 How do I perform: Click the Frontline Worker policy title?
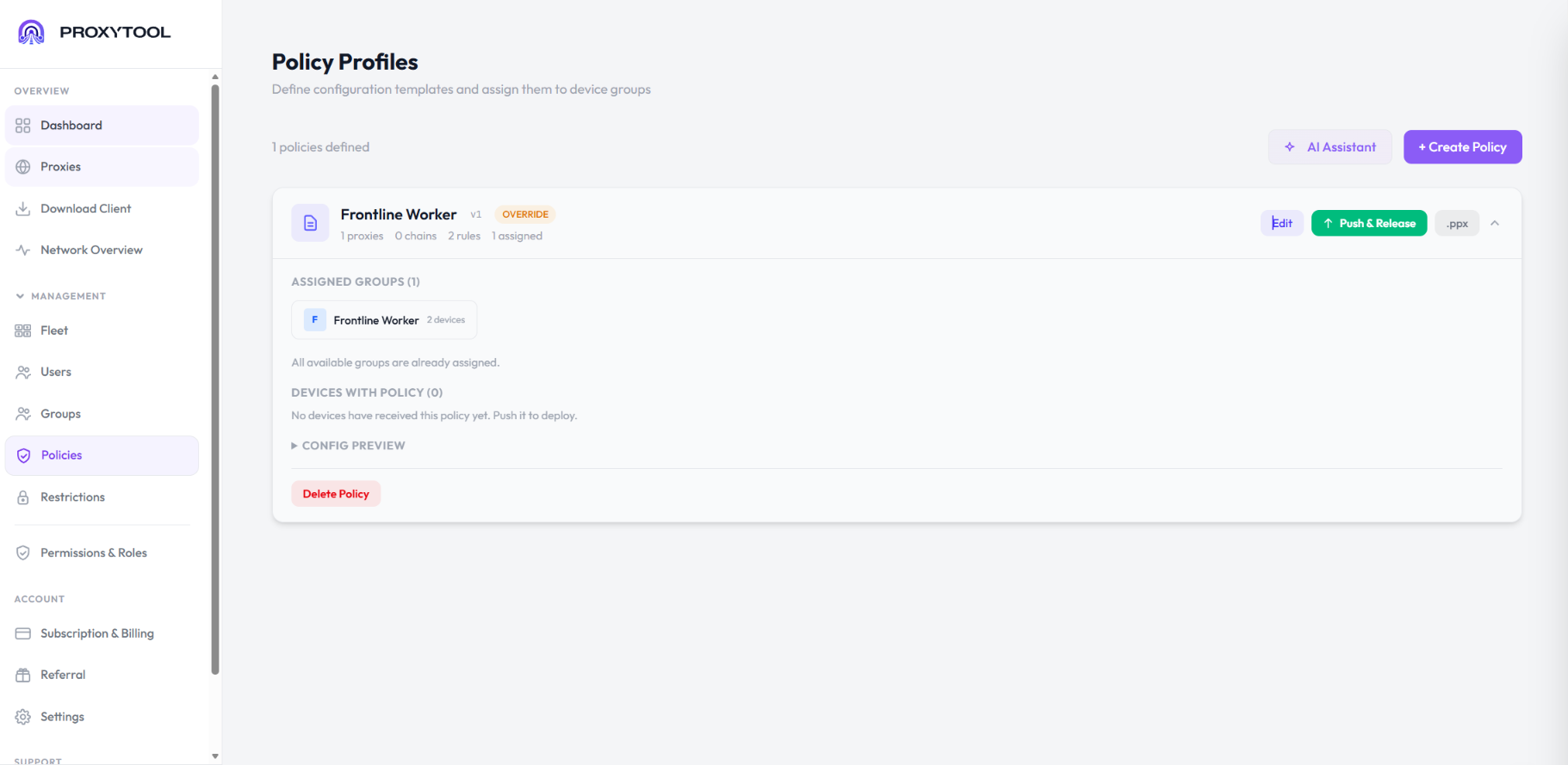(399, 214)
